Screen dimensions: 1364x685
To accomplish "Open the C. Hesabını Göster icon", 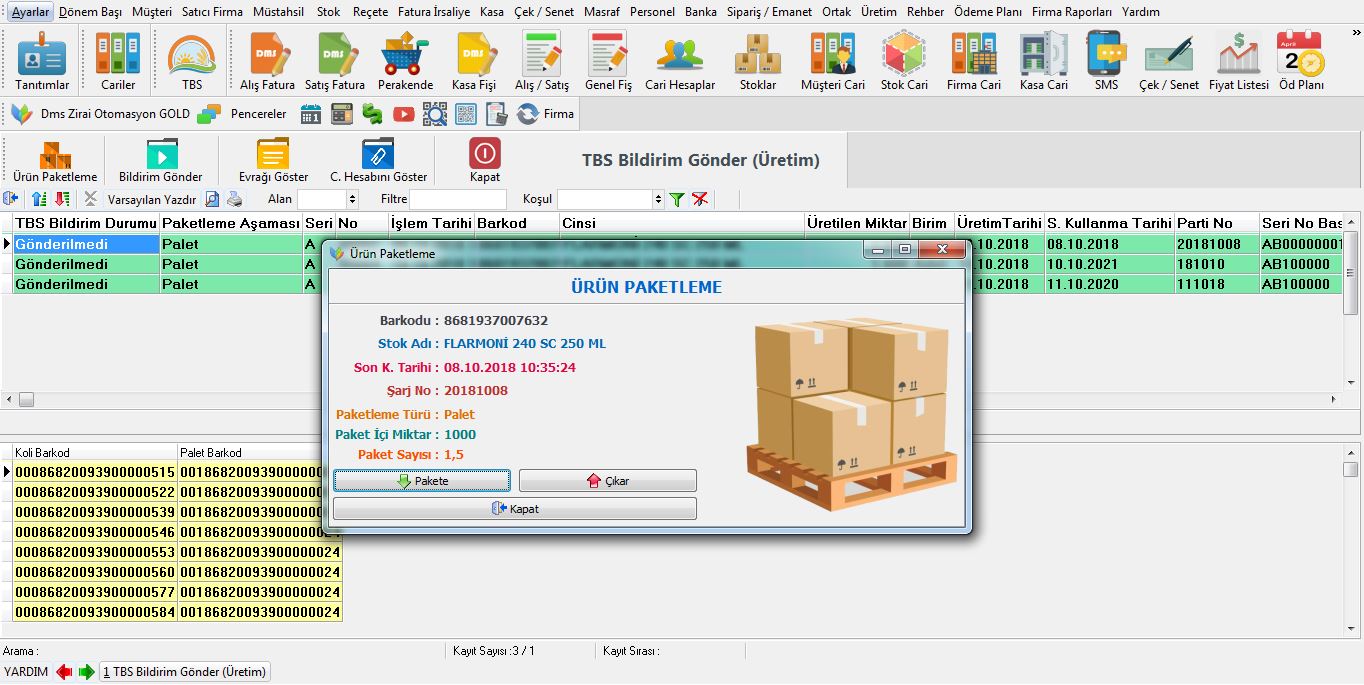I will point(378,161).
